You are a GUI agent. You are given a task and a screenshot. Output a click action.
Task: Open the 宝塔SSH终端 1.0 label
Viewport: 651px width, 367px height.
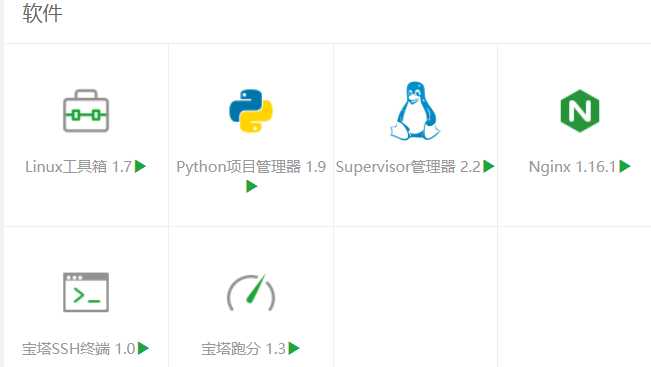coord(78,348)
